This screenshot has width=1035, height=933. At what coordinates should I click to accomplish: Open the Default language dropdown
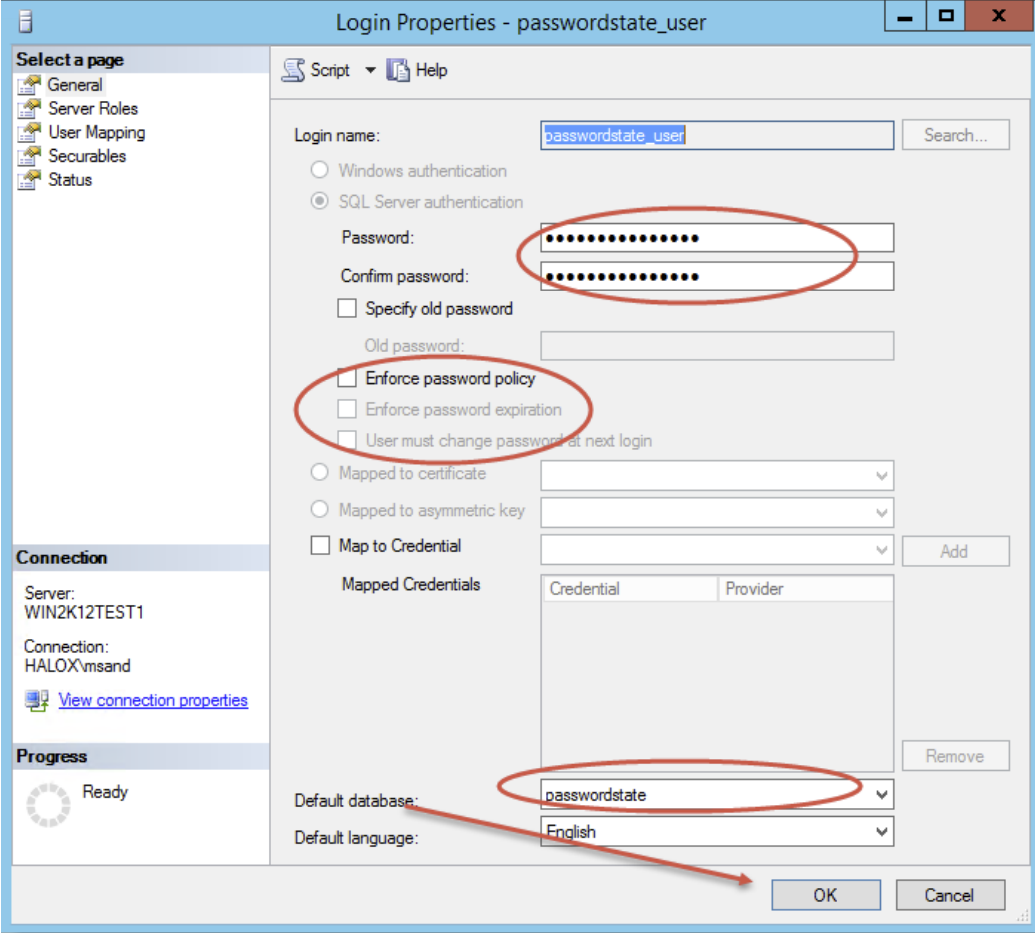click(x=881, y=831)
